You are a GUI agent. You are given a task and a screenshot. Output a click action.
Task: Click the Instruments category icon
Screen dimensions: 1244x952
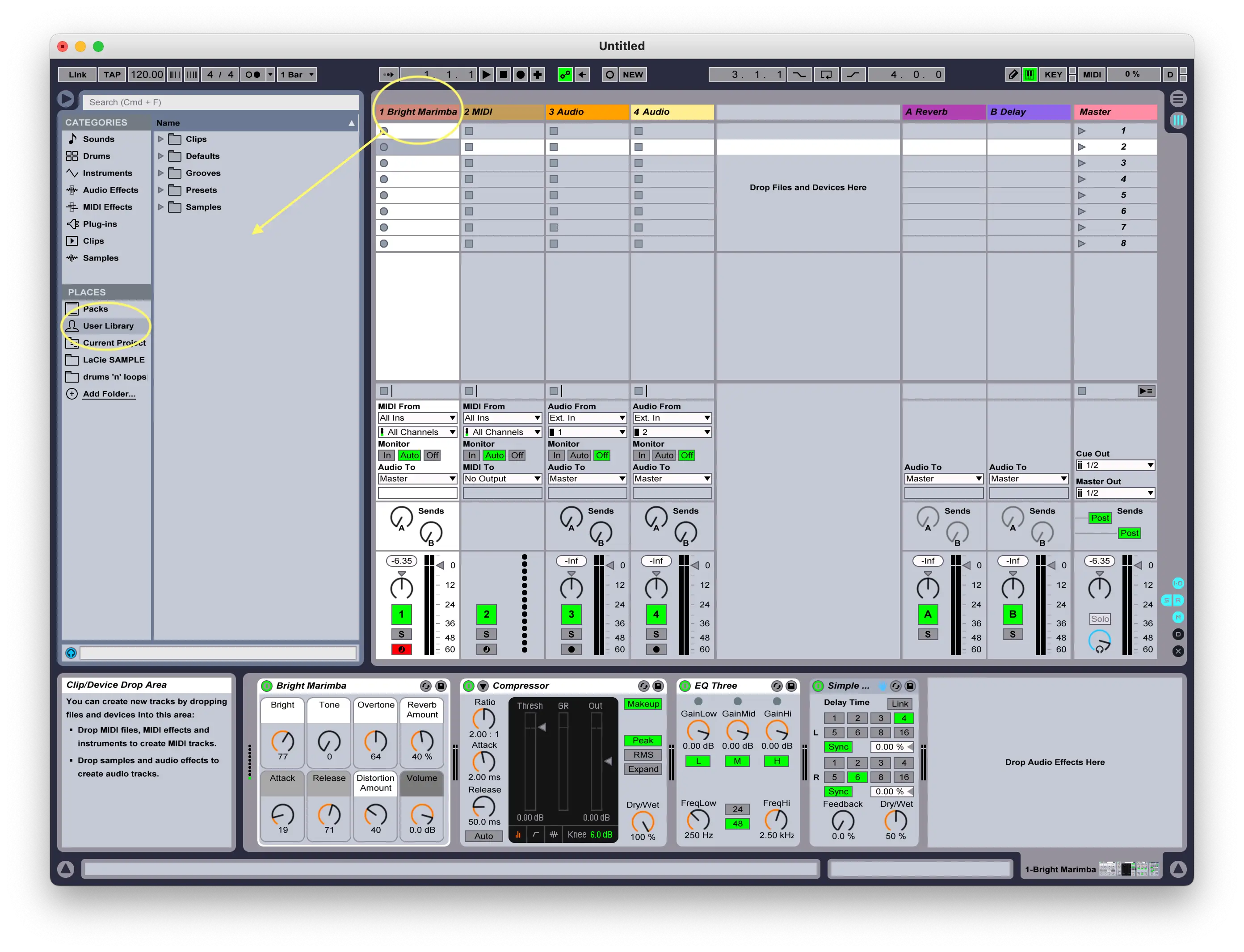[x=70, y=172]
